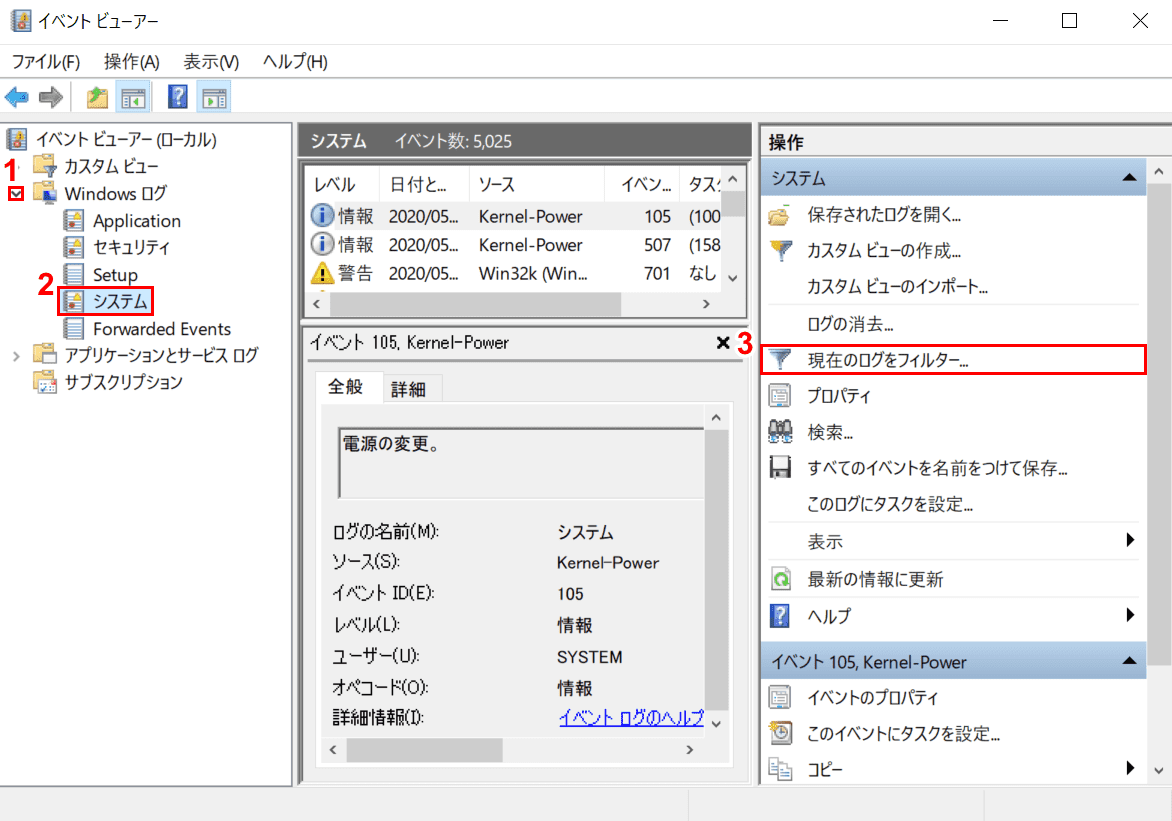Screen dimensions: 1172x821
Task: Open the ヘルプ(H) menu
Action: pyautogui.click(x=295, y=61)
